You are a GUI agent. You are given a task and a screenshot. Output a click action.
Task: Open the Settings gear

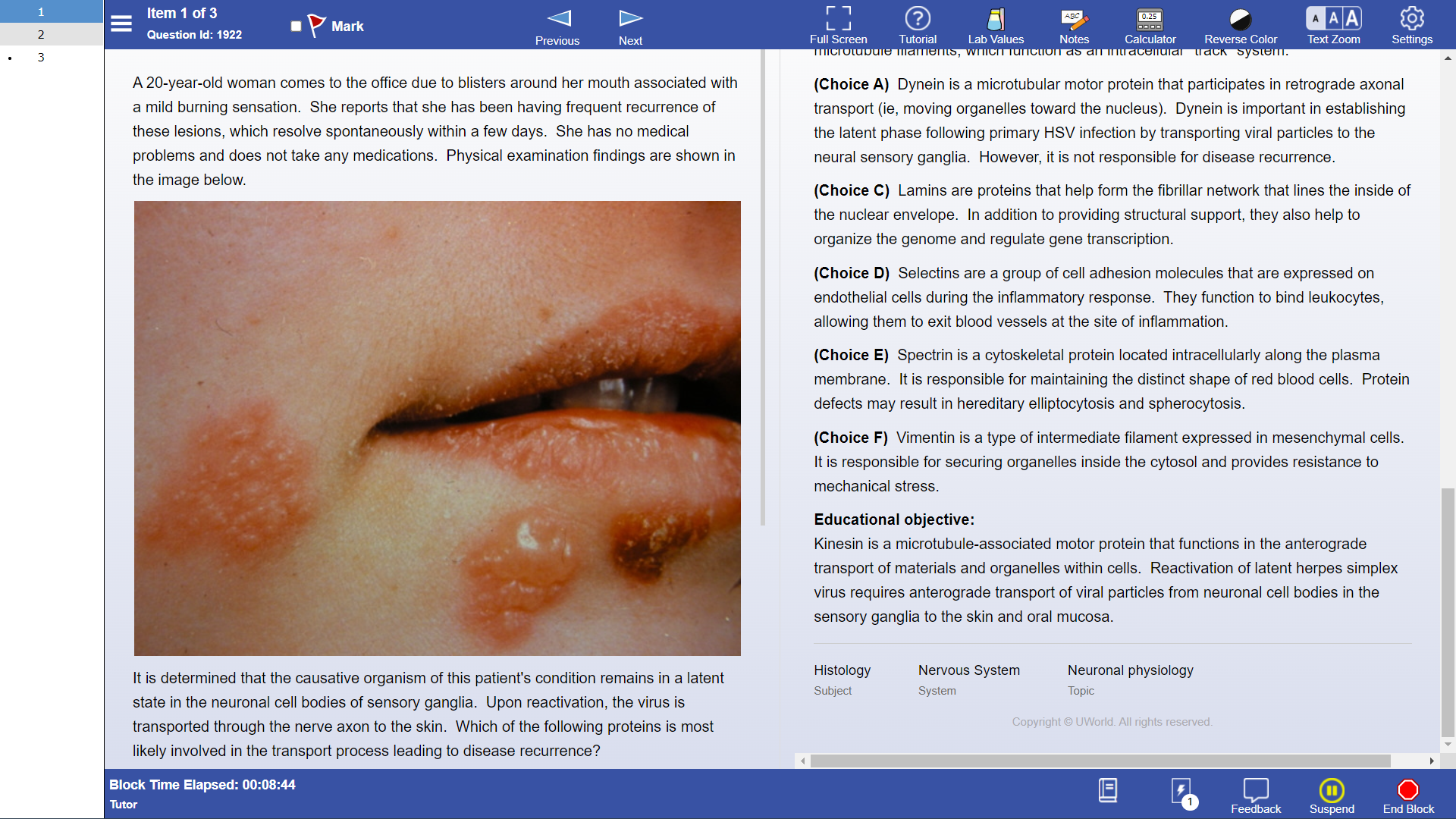(1411, 25)
